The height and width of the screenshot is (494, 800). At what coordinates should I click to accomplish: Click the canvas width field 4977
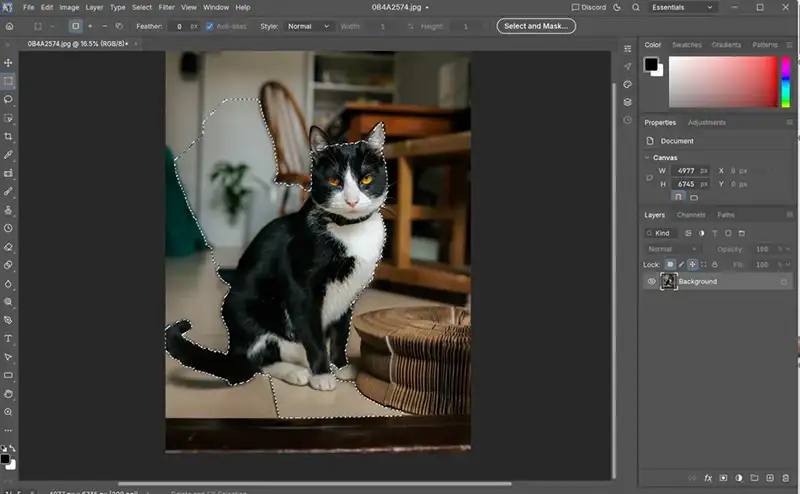click(x=690, y=171)
